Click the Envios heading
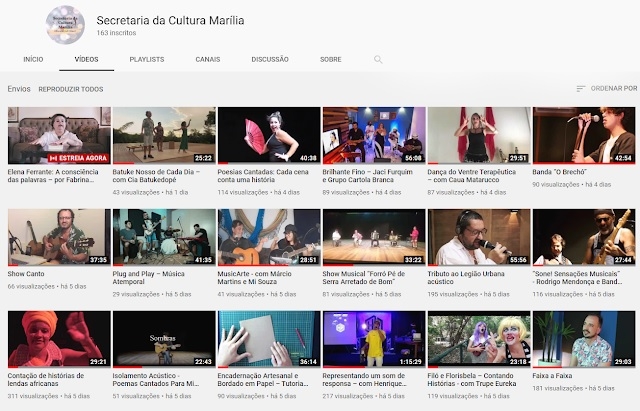The height and width of the screenshot is (411, 640). tap(19, 89)
